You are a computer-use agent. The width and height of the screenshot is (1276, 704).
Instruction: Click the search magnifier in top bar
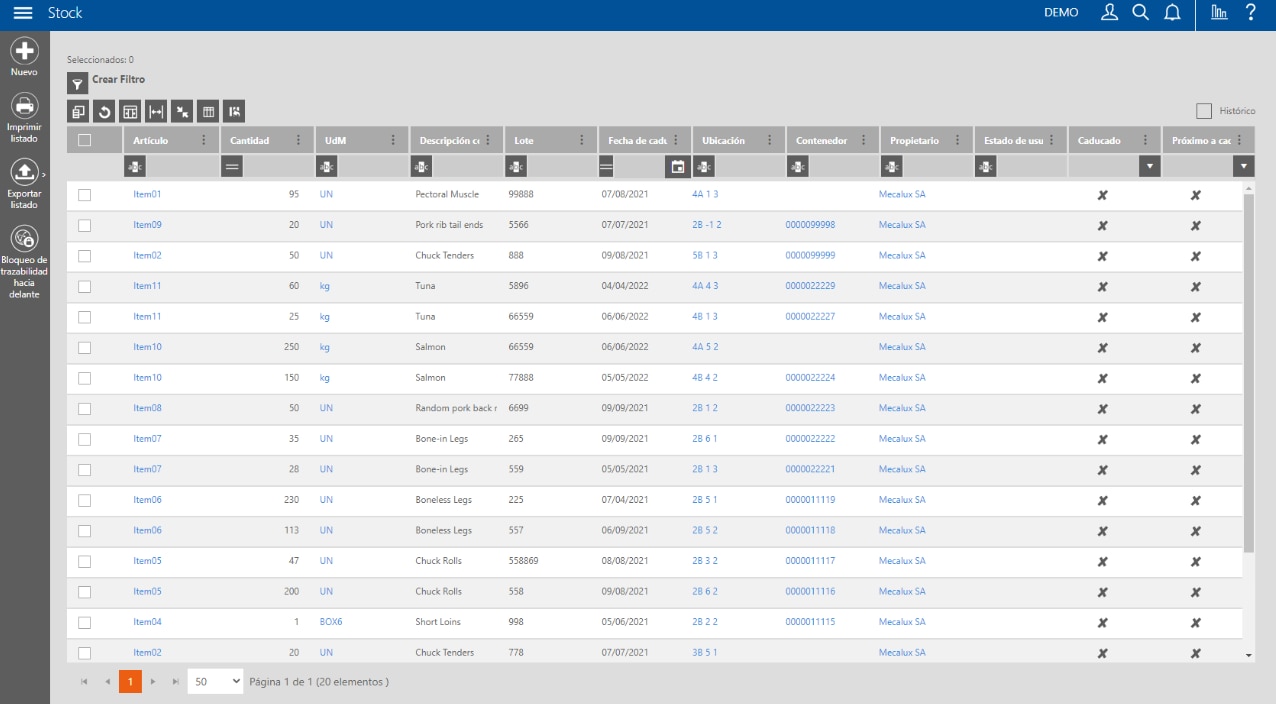pyautogui.click(x=1141, y=13)
